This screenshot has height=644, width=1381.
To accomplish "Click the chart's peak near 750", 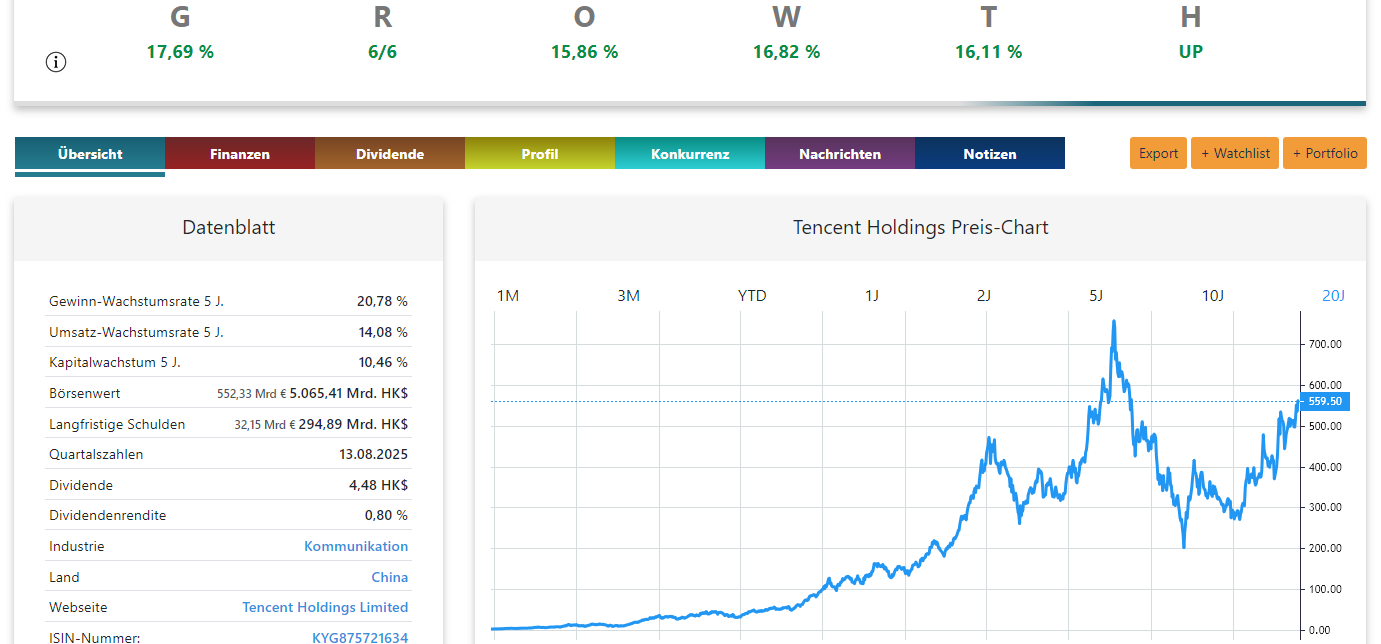I will pyautogui.click(x=1114, y=322).
